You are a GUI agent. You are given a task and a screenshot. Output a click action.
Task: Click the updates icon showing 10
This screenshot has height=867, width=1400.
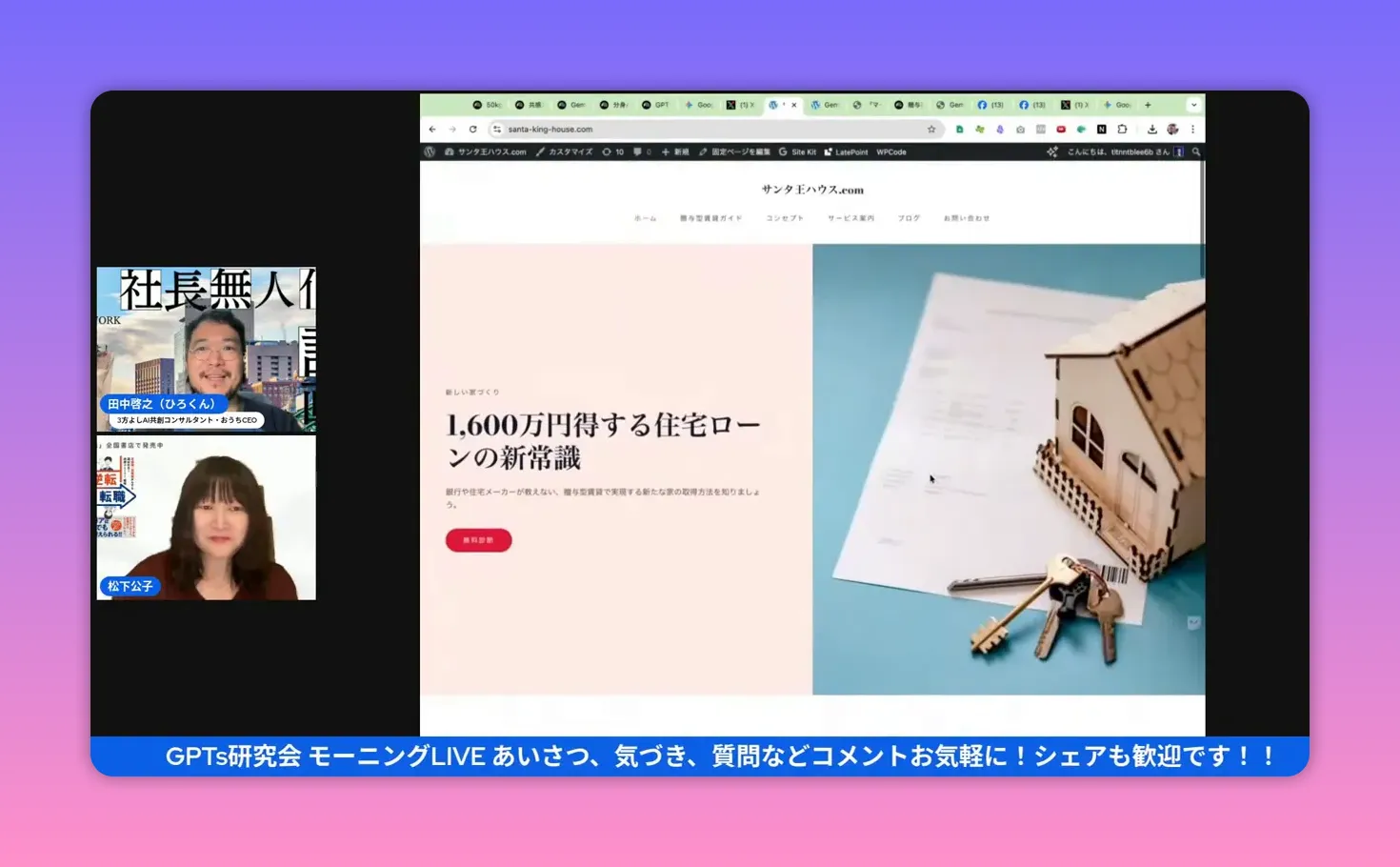[x=610, y=151]
